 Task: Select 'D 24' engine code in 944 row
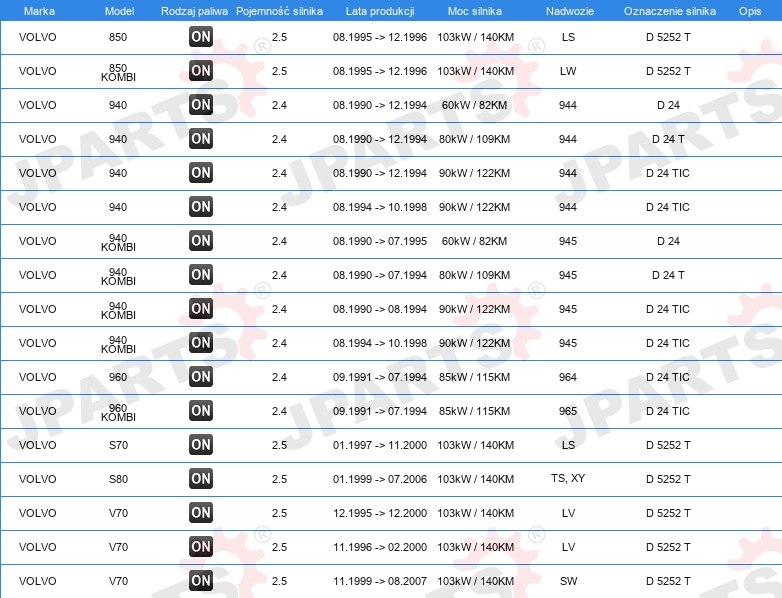(x=668, y=105)
